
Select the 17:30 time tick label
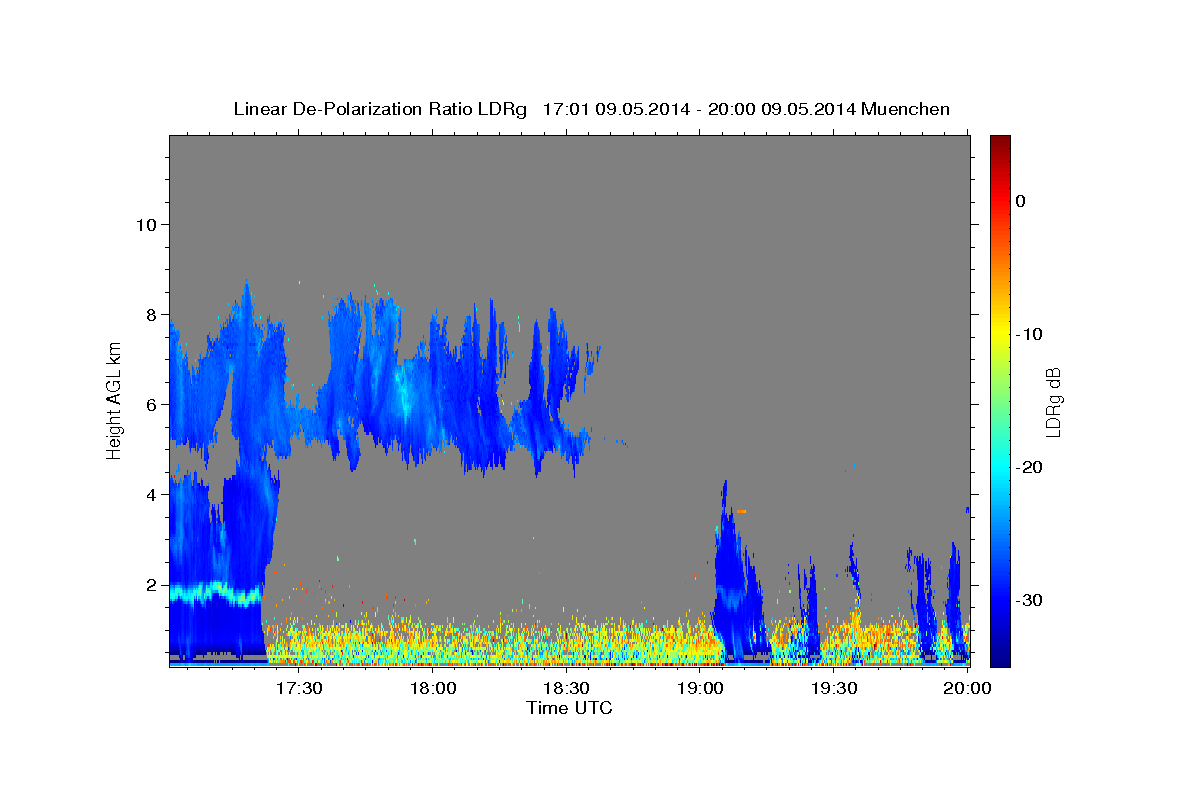[299, 689]
